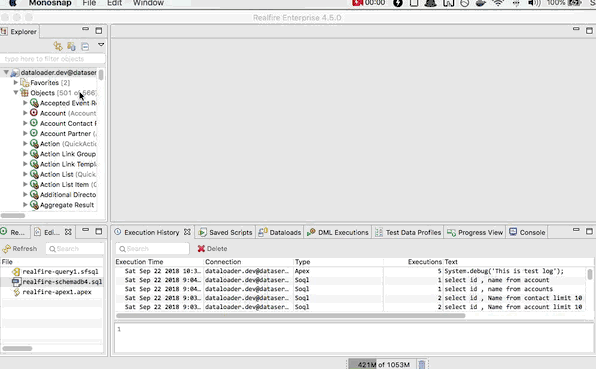Click Refresh button in files panel

(x=20, y=249)
